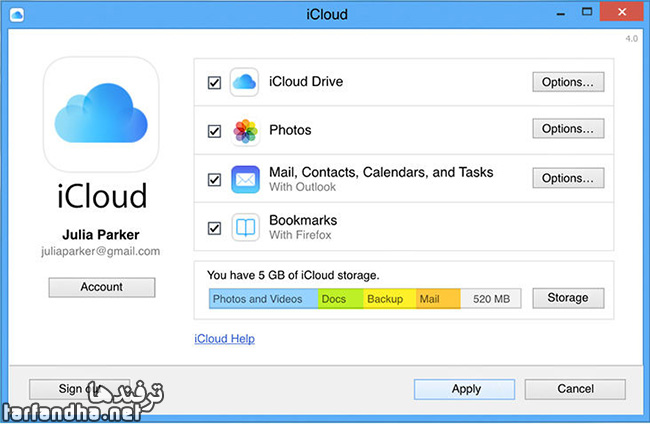Uncheck the Photos checkbox
This screenshot has width=650, height=424.
coord(214,131)
